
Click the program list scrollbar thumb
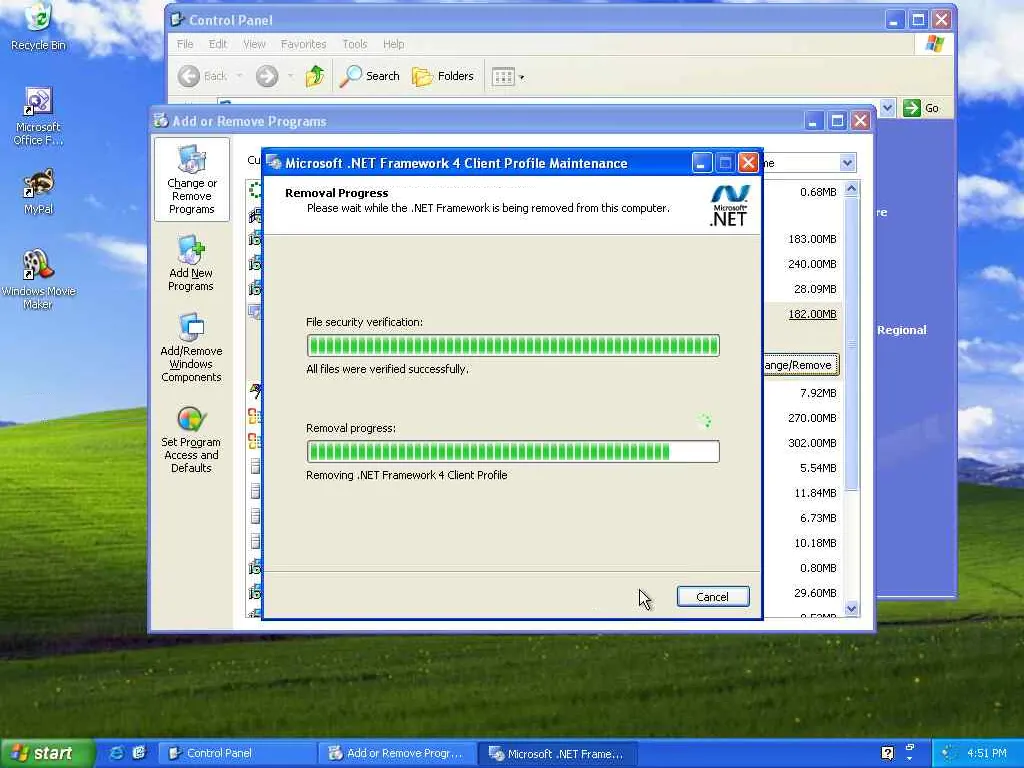pos(851,344)
